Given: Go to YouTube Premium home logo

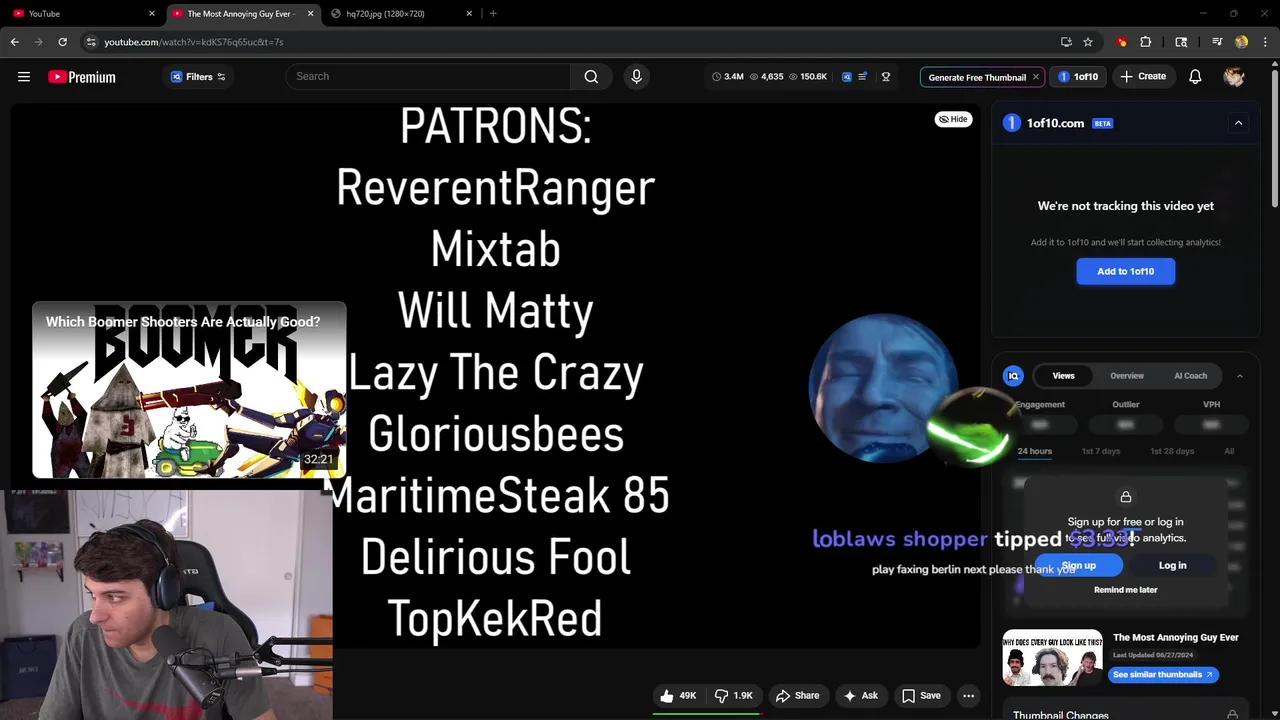Looking at the screenshot, I should pyautogui.click(x=82, y=77).
